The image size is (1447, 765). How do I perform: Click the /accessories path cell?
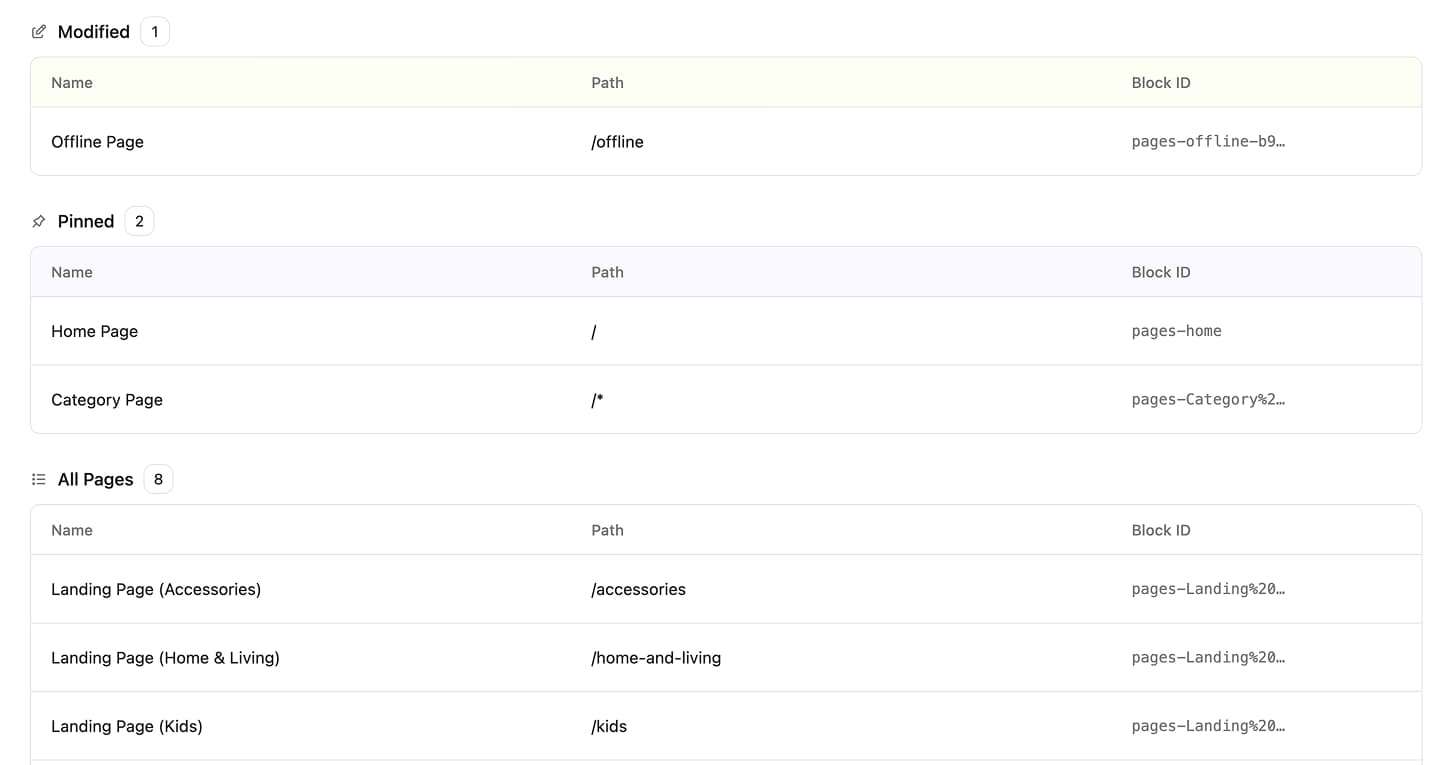pos(638,590)
